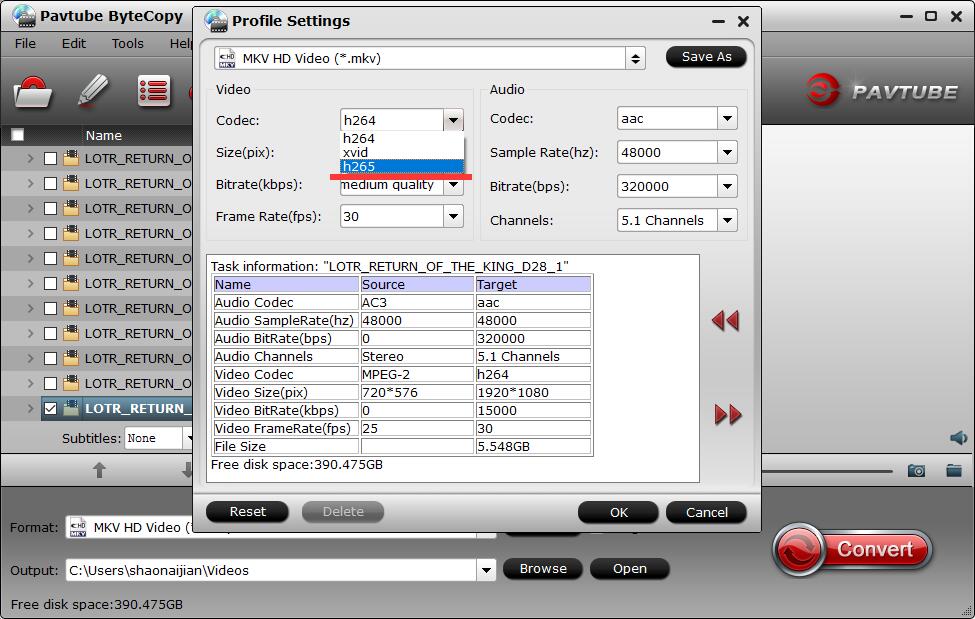
Task: Click the Save As button
Action: [x=706, y=57]
